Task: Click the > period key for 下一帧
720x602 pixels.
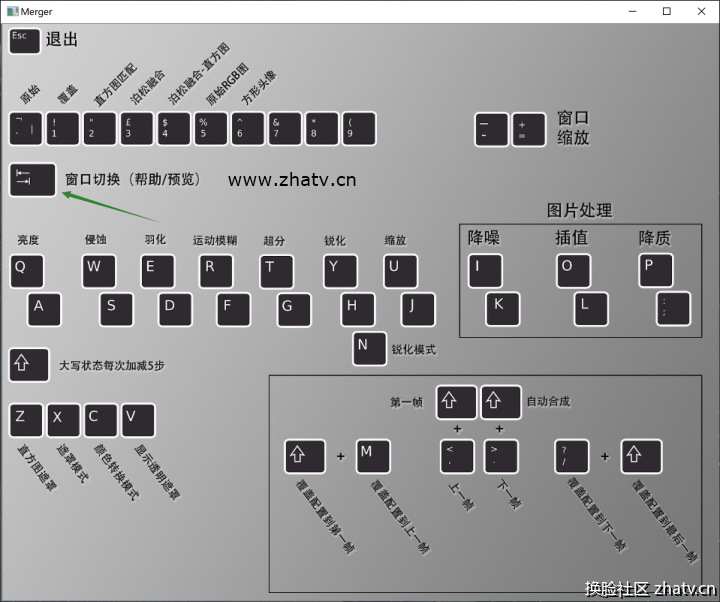Action: (x=501, y=456)
